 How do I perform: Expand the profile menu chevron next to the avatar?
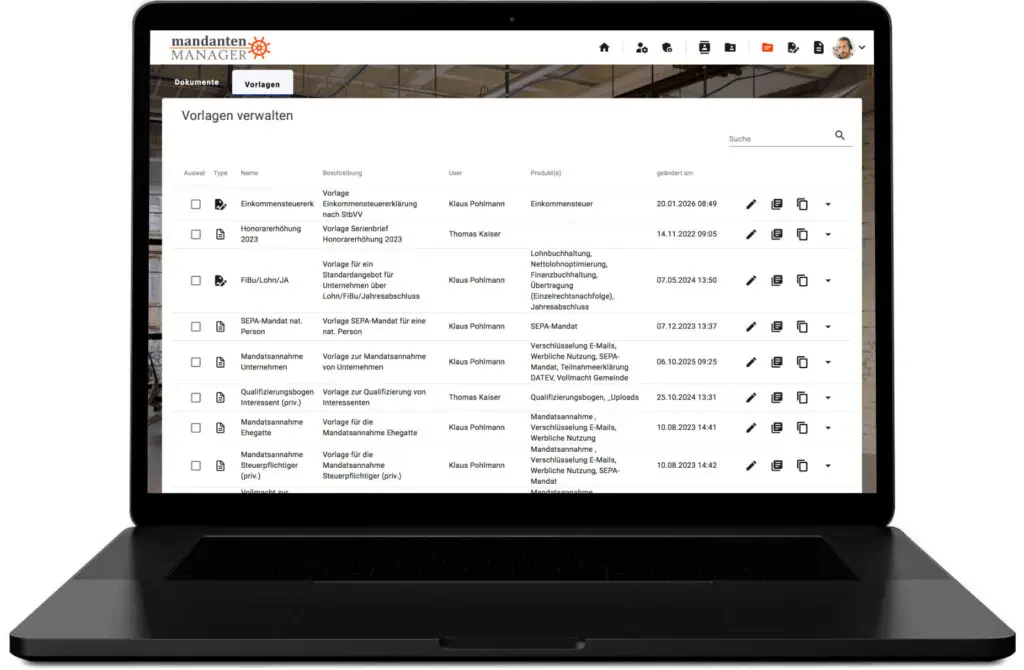[862, 48]
